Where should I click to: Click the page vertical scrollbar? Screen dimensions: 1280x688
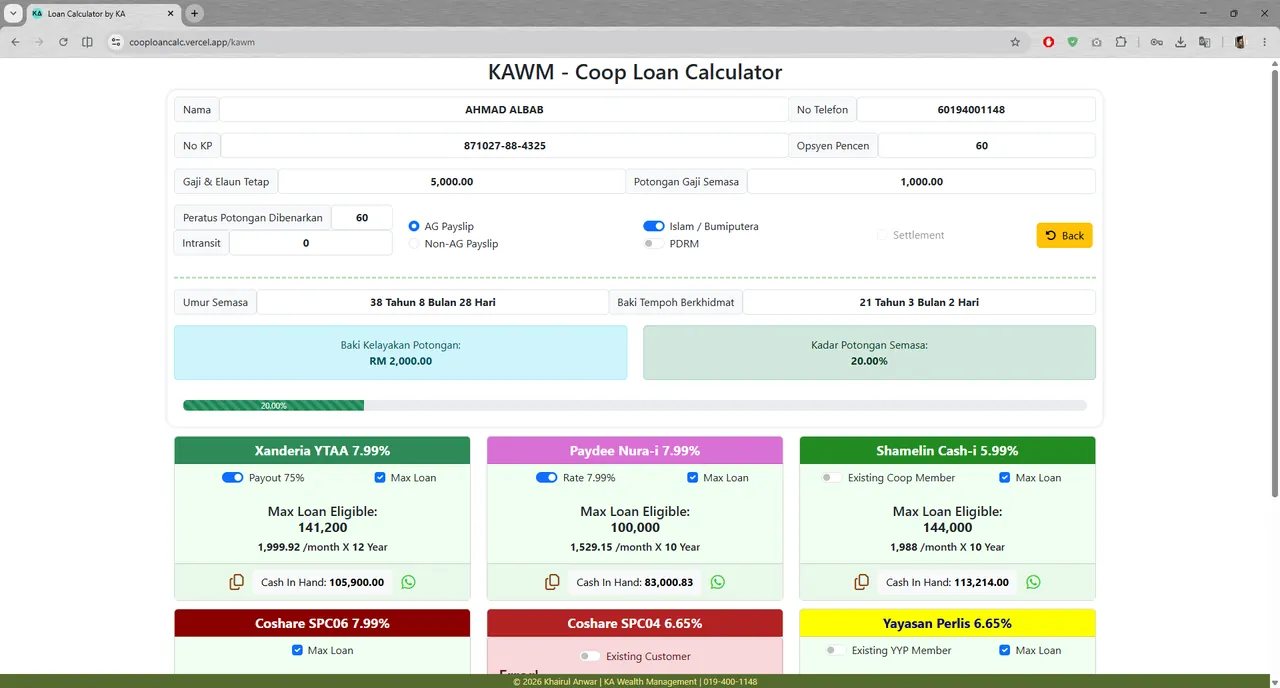pos(1274,285)
